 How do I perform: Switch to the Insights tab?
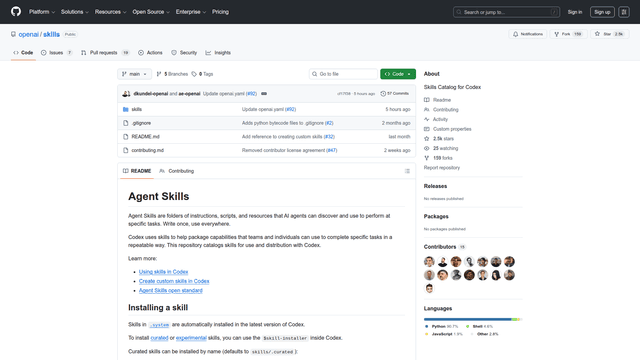[218, 53]
